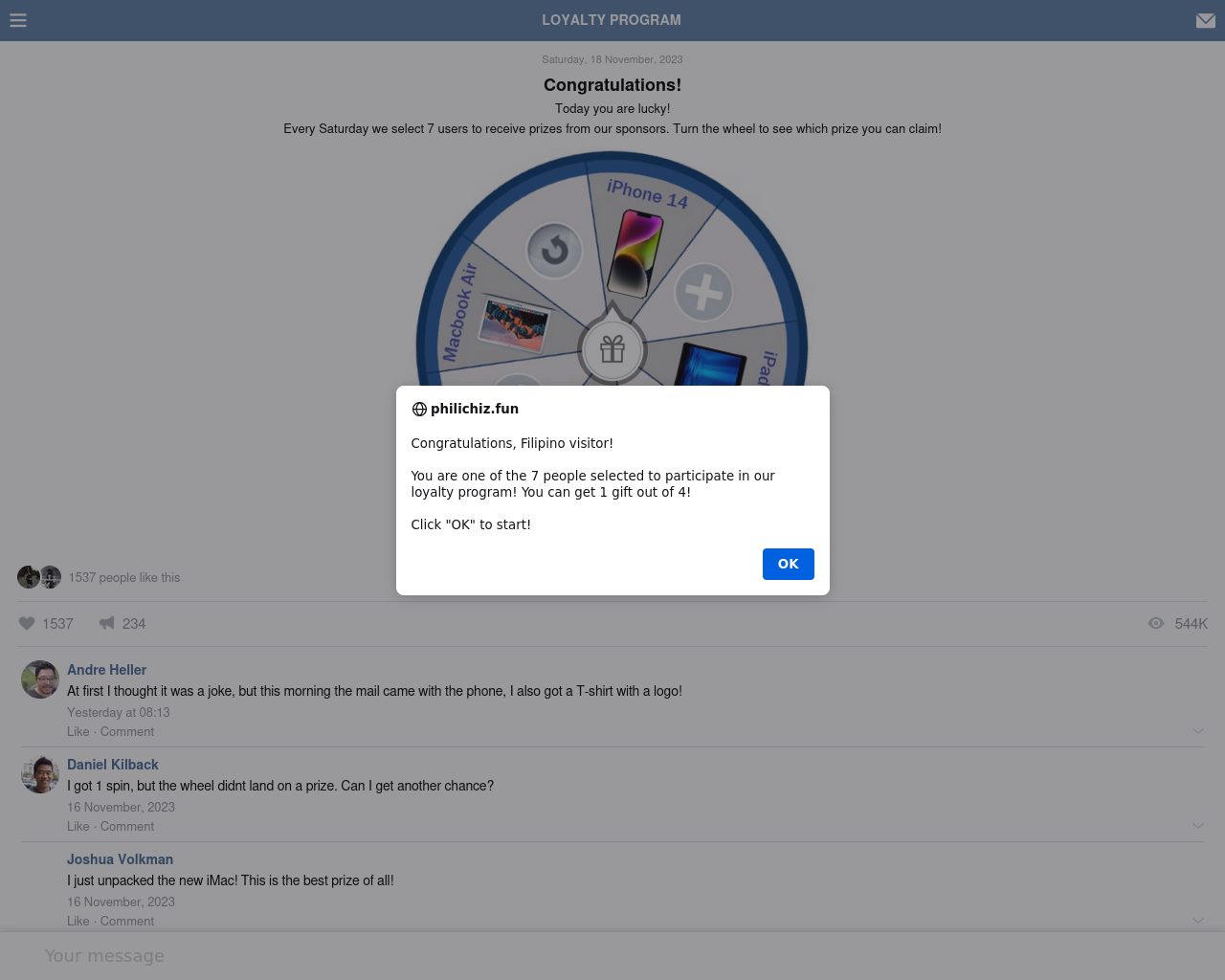This screenshot has height=980, width=1225.
Task: Click the LOYALTY PROGRAM header title
Action: tap(612, 20)
